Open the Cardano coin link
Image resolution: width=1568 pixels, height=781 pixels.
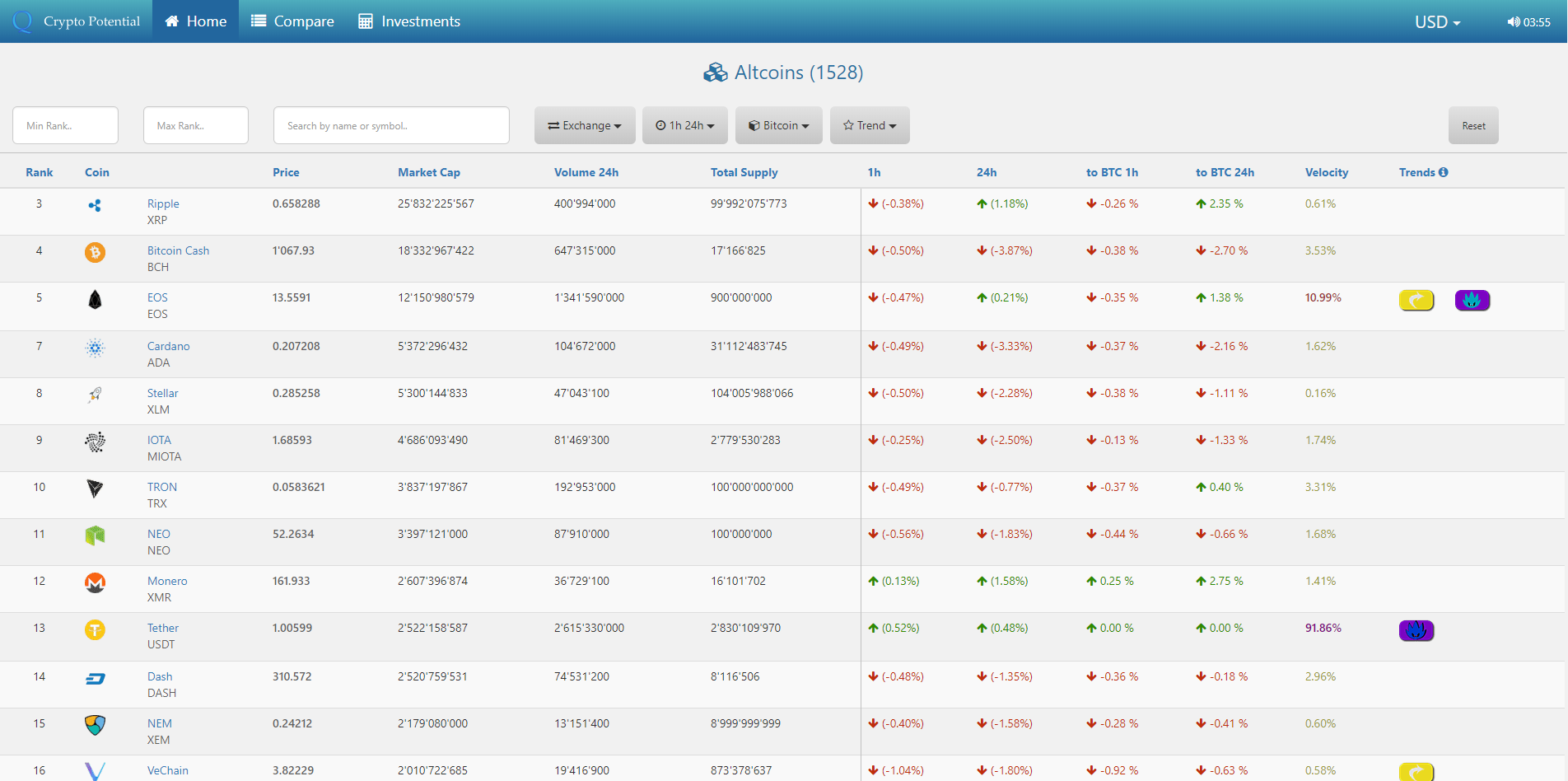pyautogui.click(x=168, y=346)
